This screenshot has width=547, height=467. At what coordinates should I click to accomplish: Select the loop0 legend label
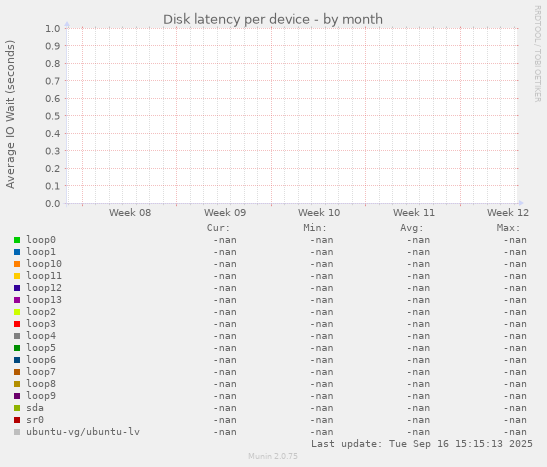(x=41, y=240)
